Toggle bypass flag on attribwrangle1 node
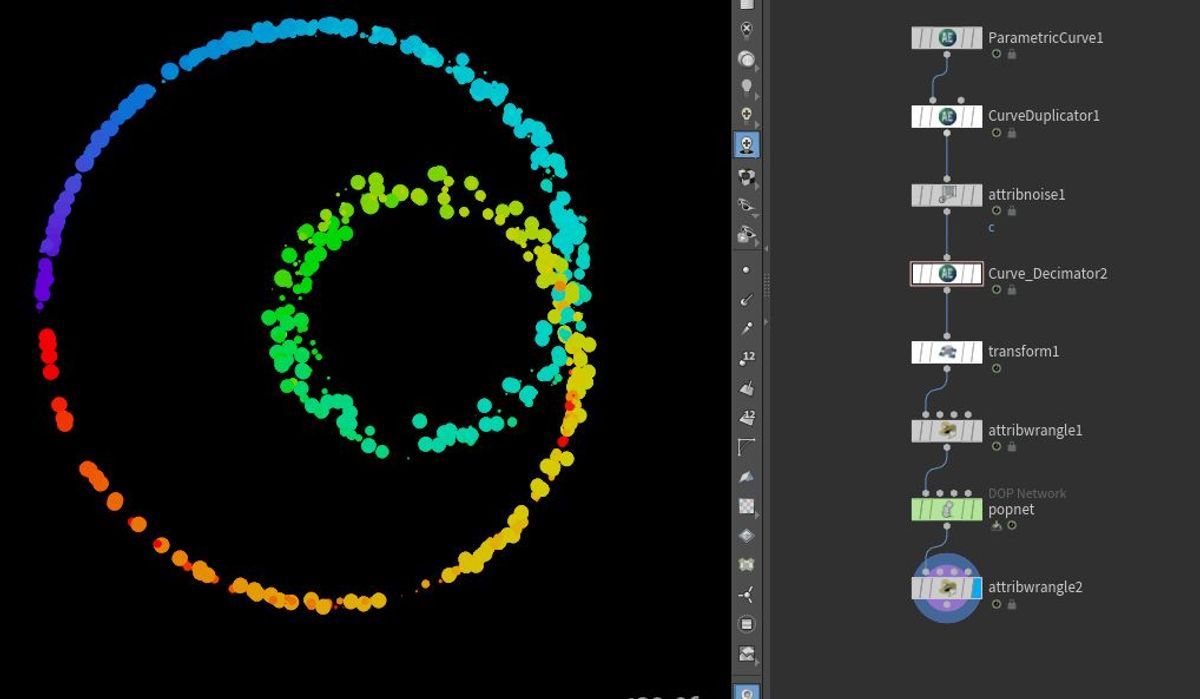The image size is (1200, 699). [927, 431]
